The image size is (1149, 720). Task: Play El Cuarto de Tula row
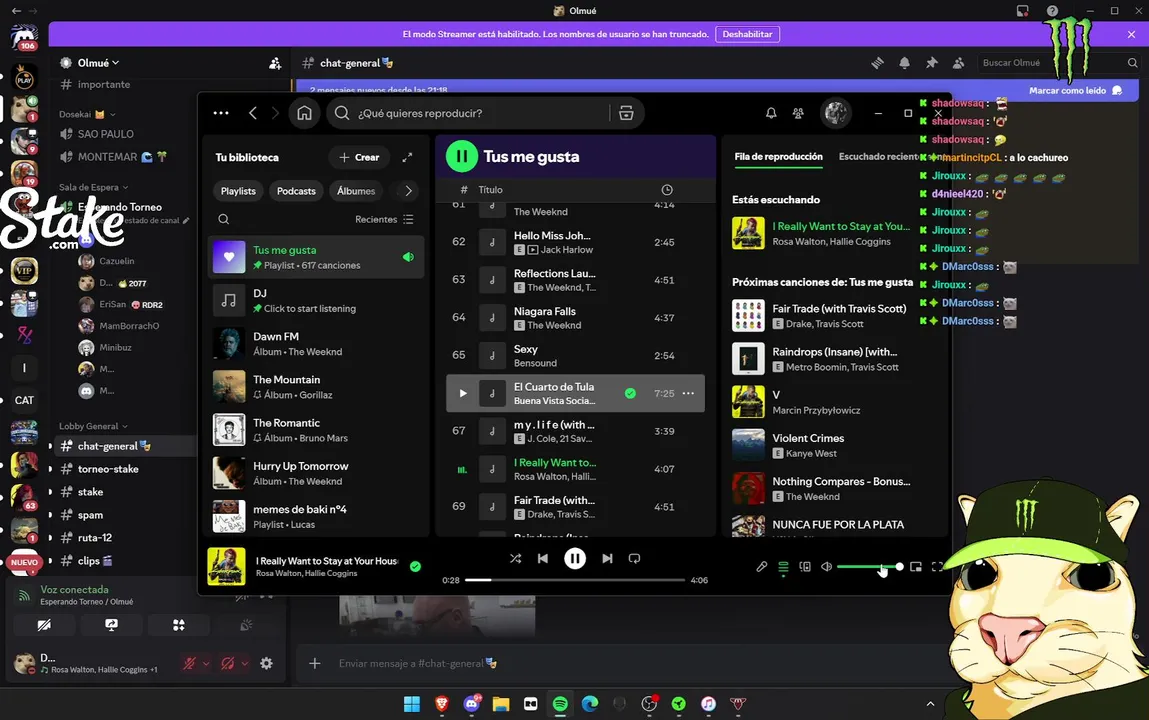(462, 393)
